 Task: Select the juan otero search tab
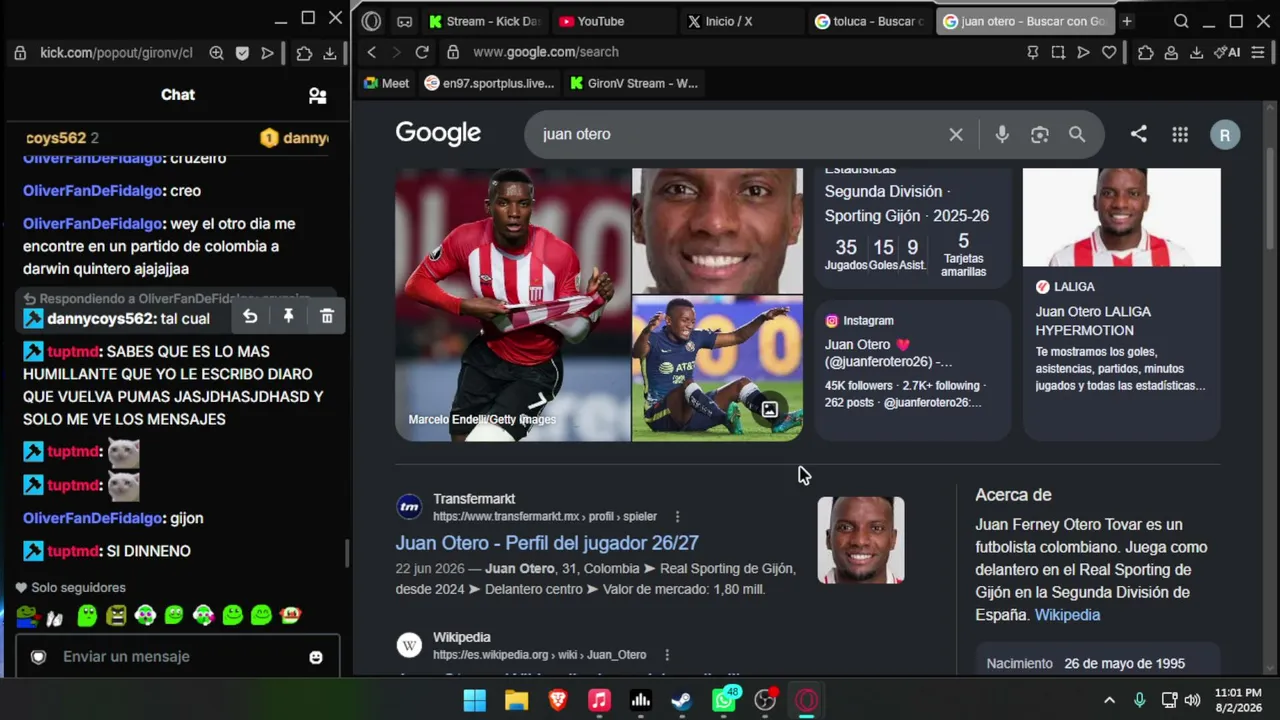click(1025, 21)
